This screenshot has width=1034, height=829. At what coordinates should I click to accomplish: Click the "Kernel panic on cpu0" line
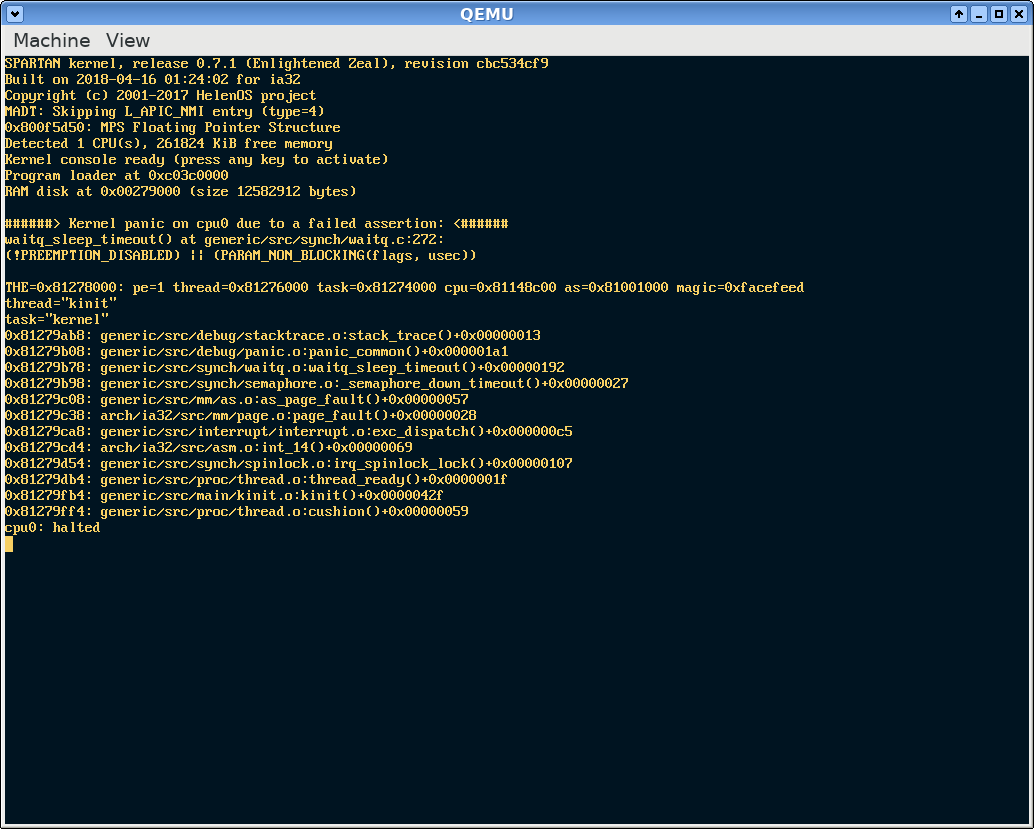257,224
